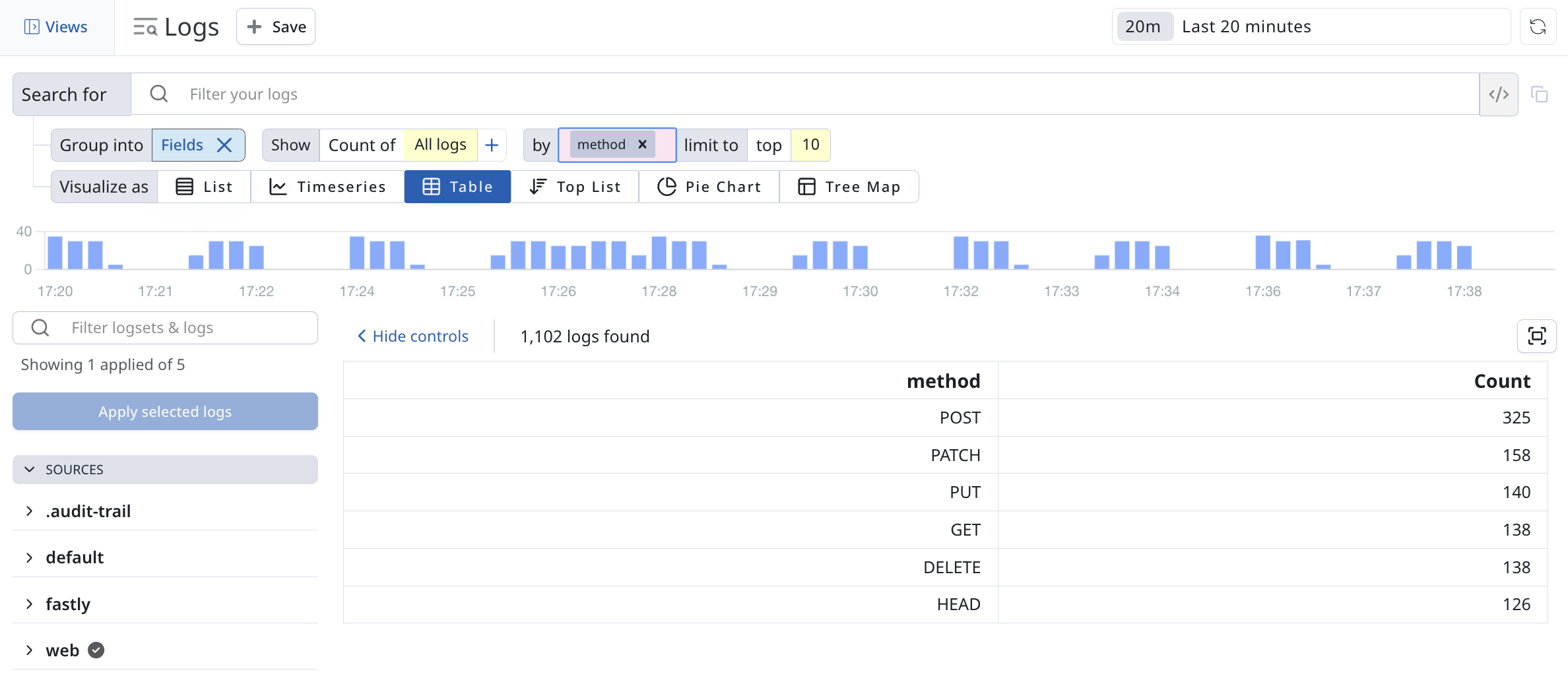Open the Views side panel

56,27
